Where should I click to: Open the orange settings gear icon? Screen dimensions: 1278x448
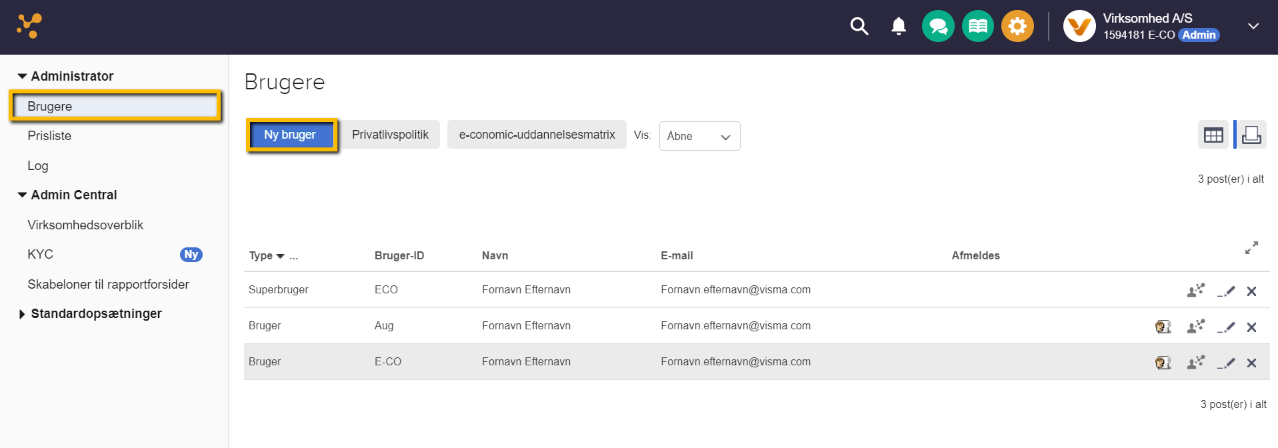pos(1017,27)
